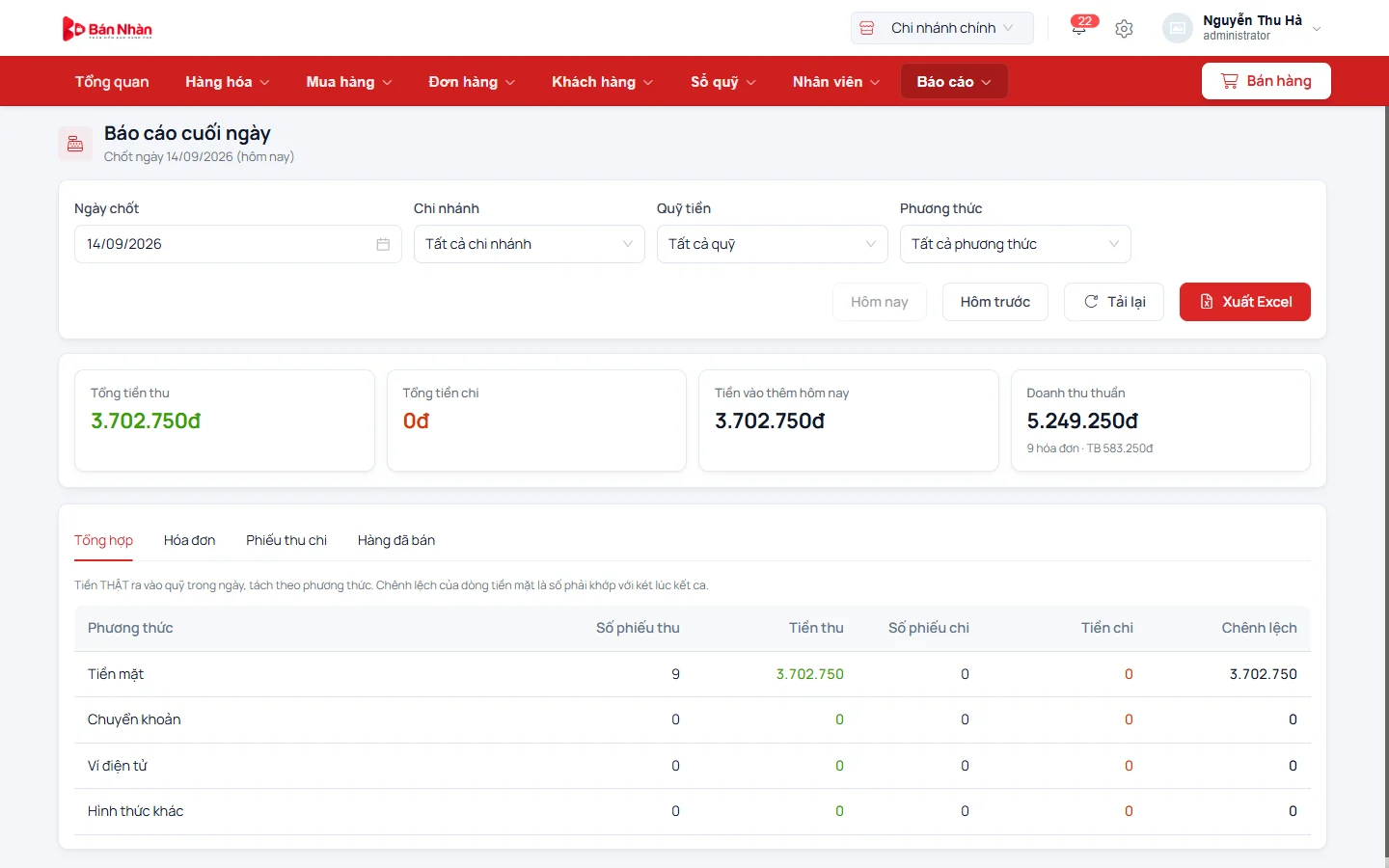Click the end-of-day report page icon

click(75, 144)
